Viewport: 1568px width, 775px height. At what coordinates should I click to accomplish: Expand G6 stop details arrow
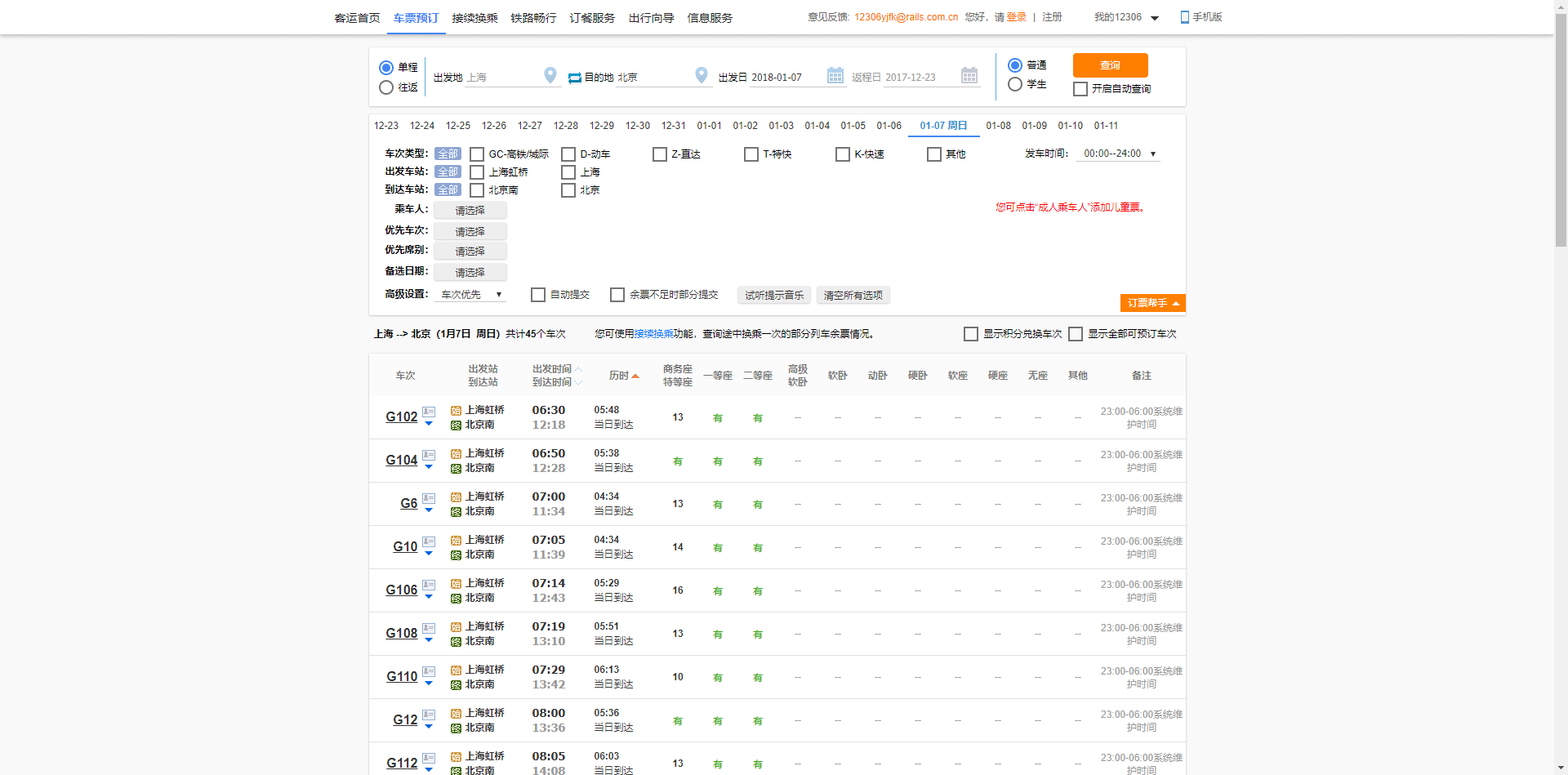tap(429, 510)
